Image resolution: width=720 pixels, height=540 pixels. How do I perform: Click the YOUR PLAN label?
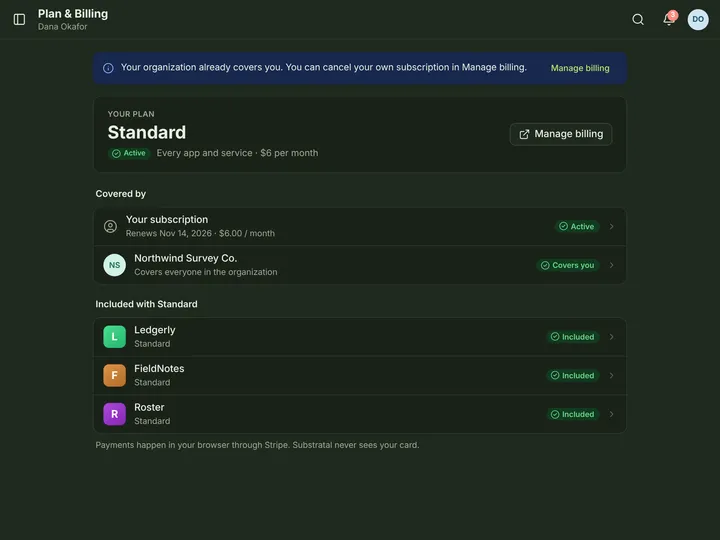coord(131,114)
